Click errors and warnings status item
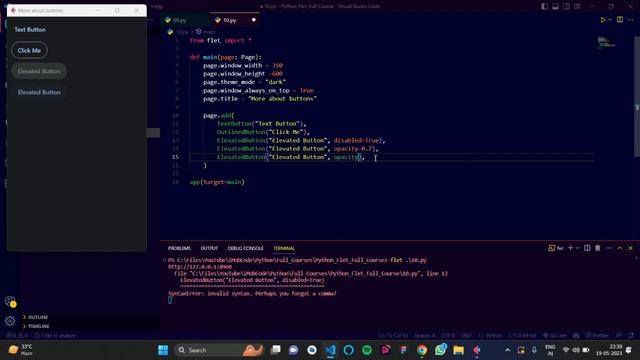640x360 pixels. (17, 336)
